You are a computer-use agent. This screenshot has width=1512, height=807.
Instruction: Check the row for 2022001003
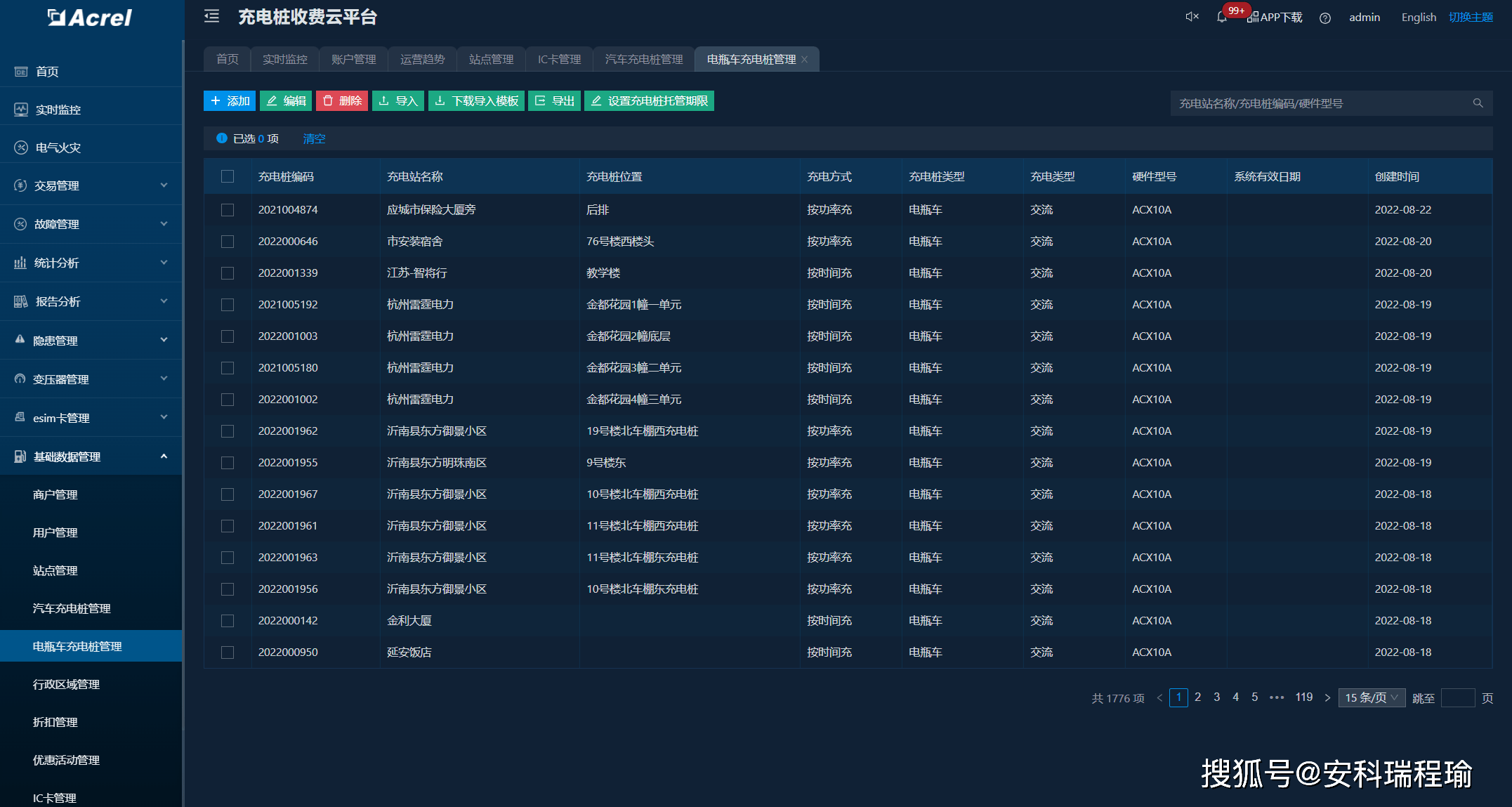[228, 336]
